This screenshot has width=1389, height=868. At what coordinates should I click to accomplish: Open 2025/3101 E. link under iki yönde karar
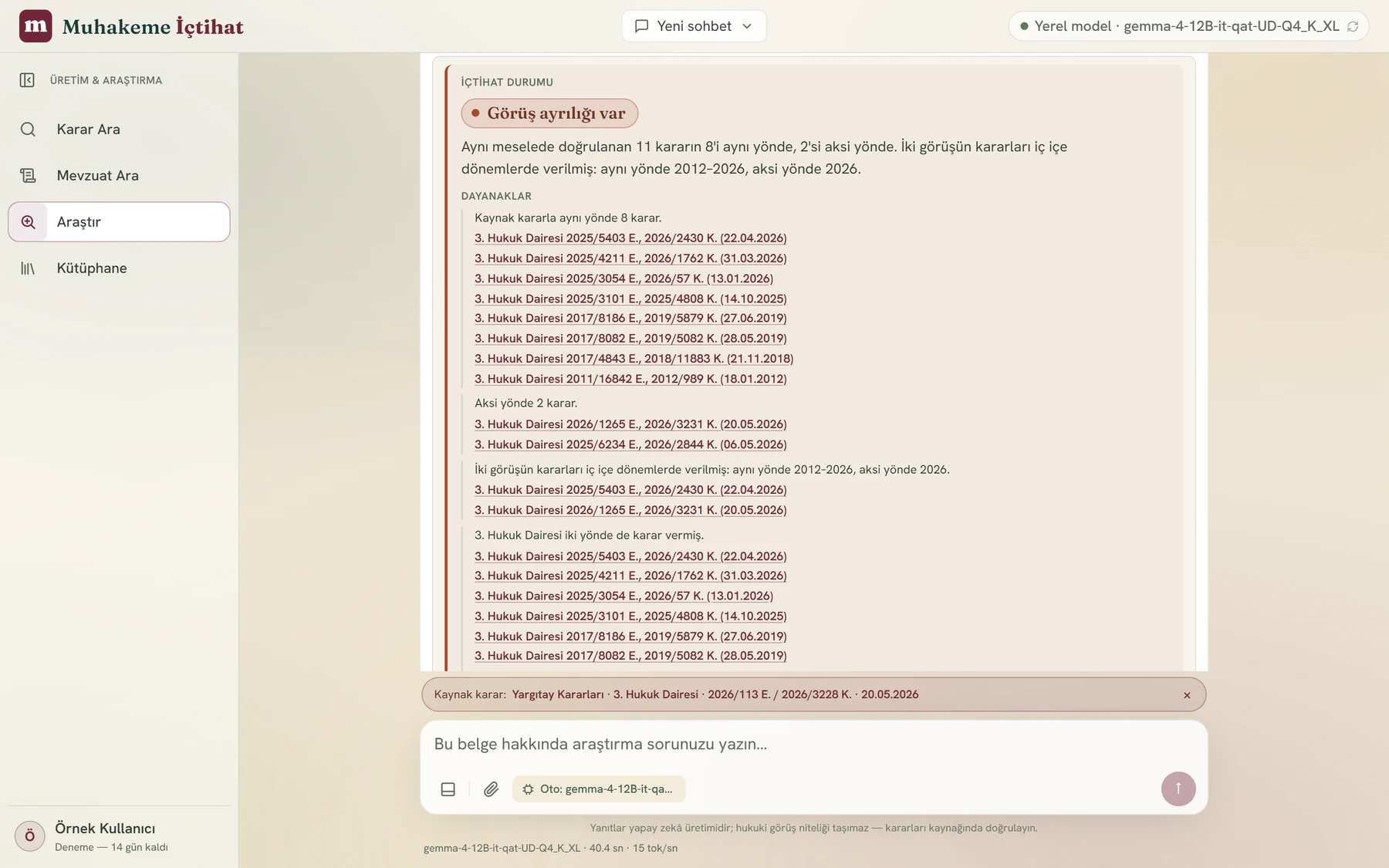point(630,616)
